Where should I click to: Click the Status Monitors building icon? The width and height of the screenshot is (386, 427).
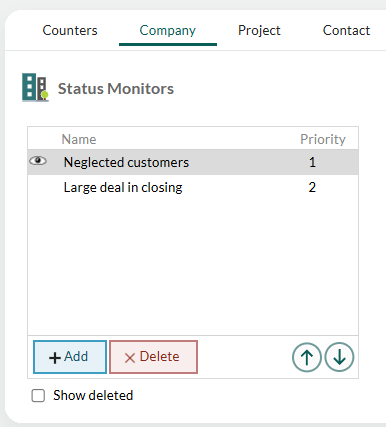pyautogui.click(x=35, y=87)
